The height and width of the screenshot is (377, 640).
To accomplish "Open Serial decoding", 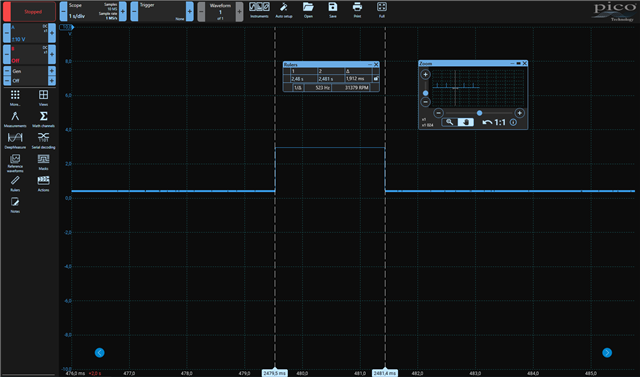I will 43,140.
